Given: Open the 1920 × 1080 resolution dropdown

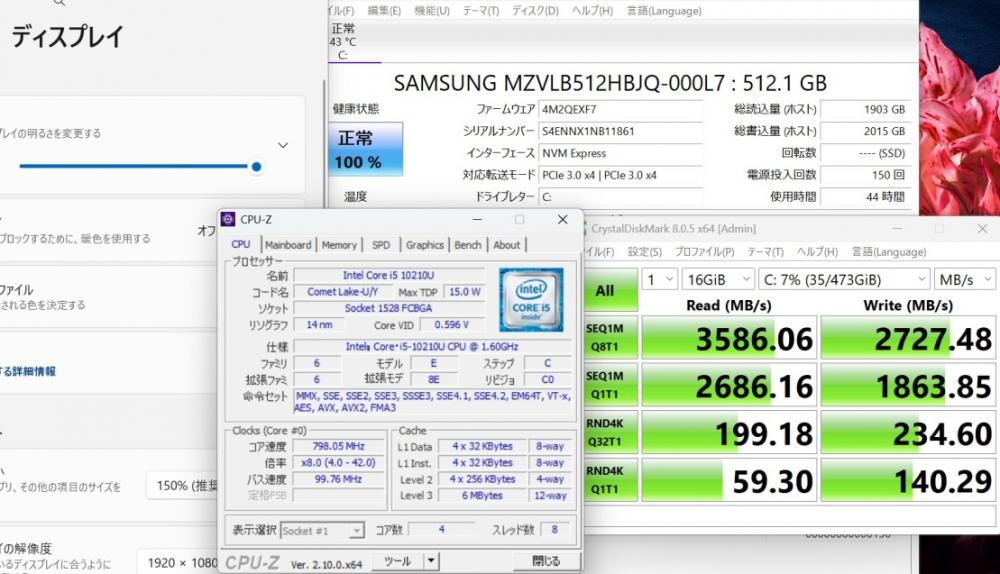Looking at the screenshot, I should [179, 563].
